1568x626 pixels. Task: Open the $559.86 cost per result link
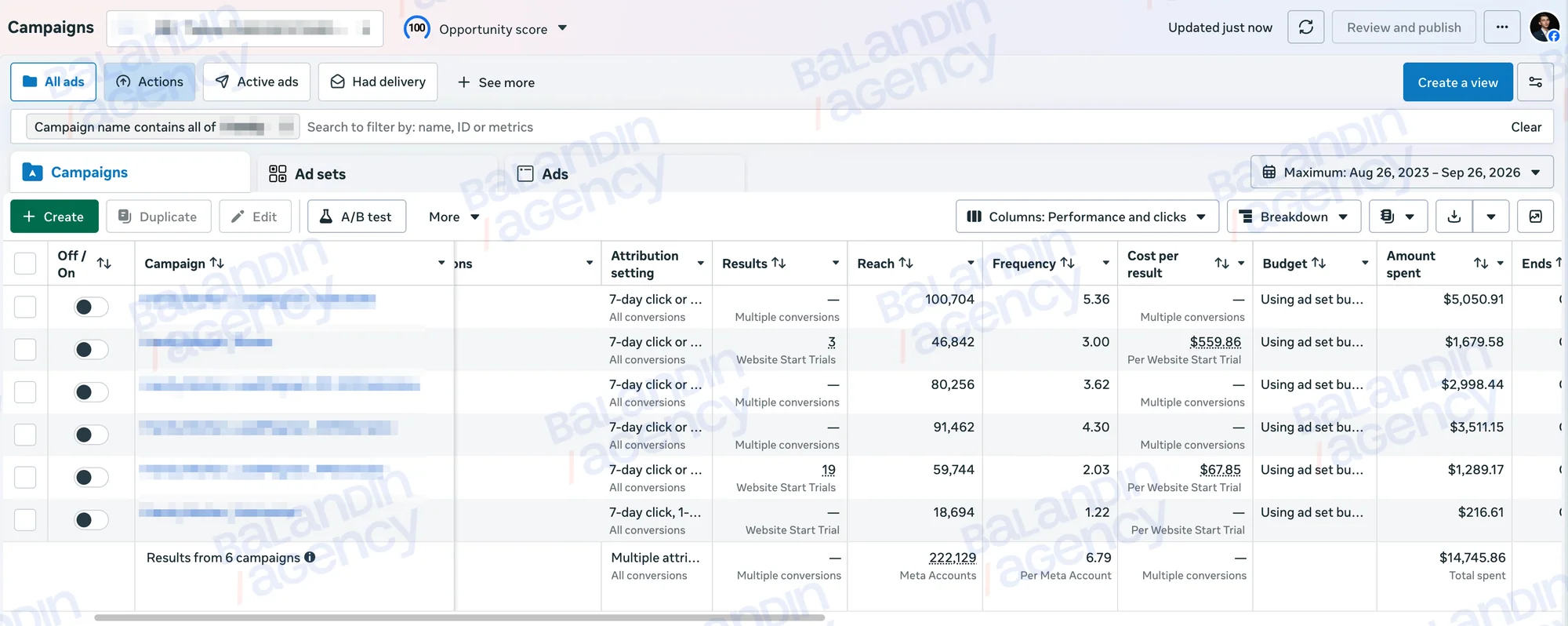1215,342
